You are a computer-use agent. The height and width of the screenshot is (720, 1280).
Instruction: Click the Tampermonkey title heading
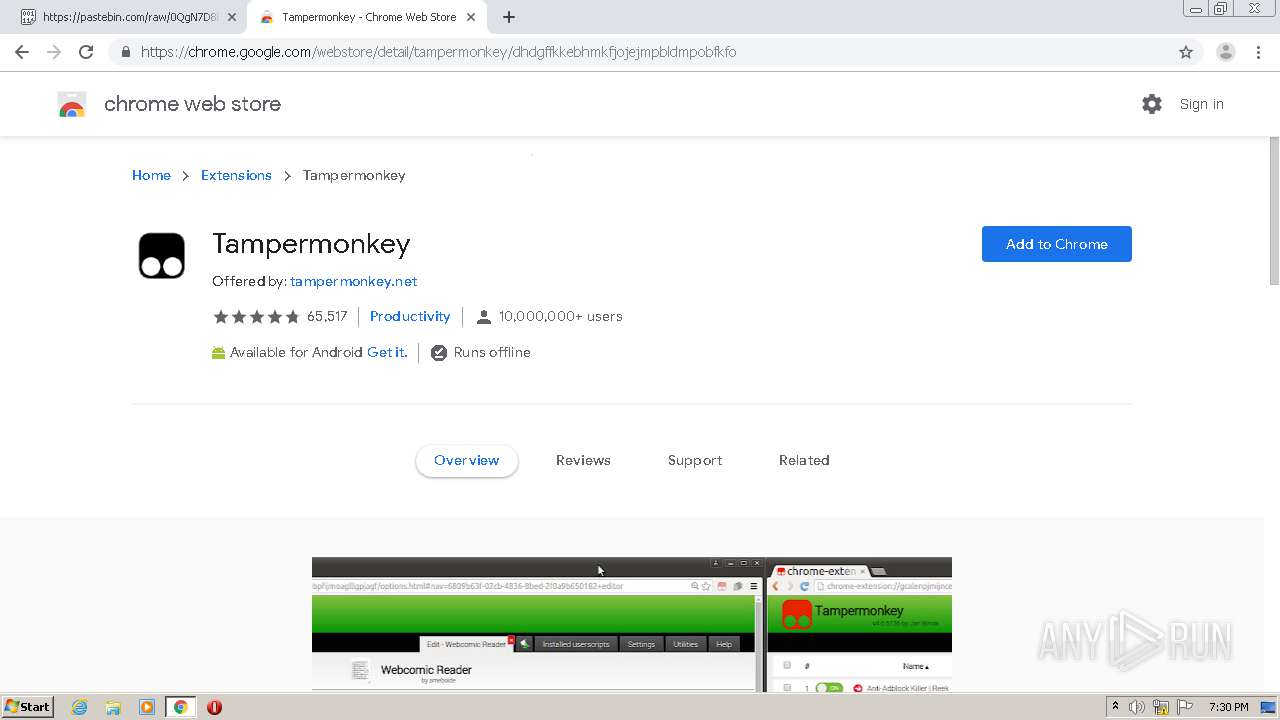[311, 244]
